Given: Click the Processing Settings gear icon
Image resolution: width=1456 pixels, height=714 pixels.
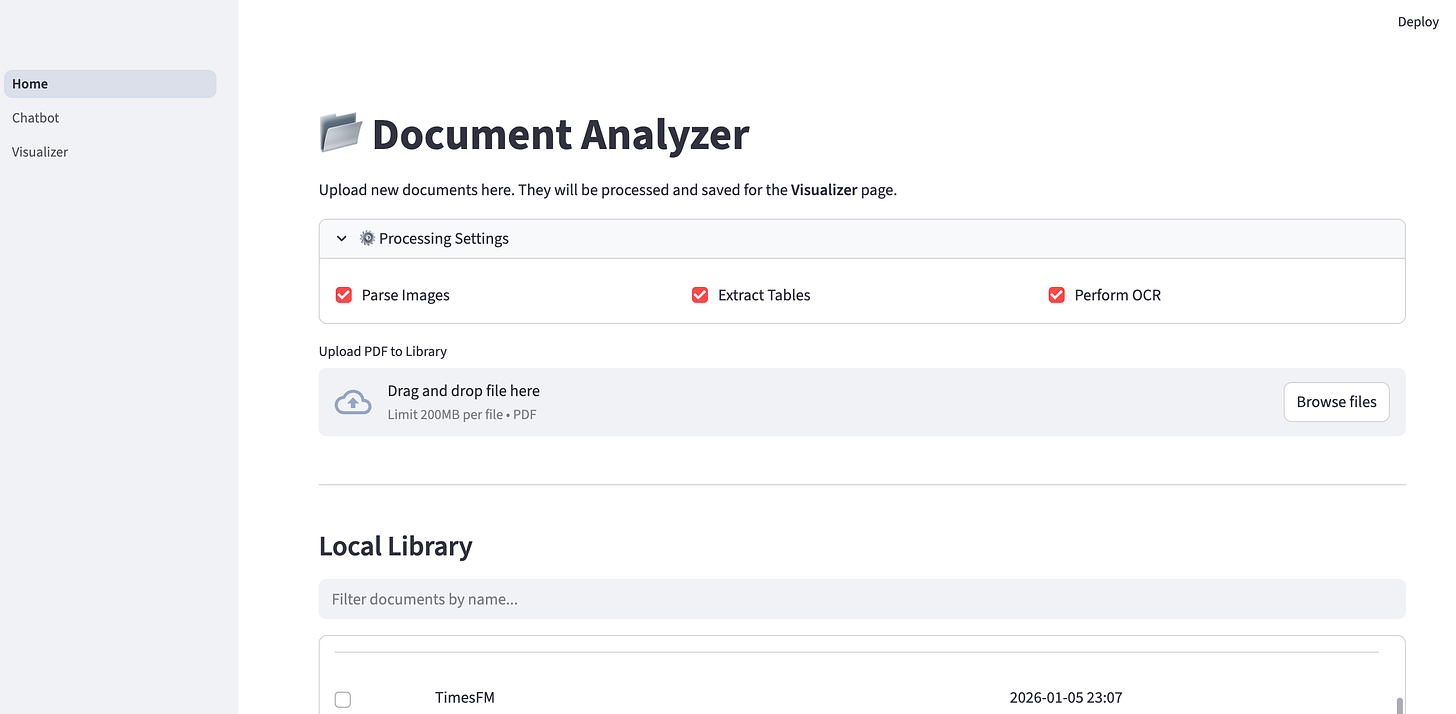Looking at the screenshot, I should 367,238.
